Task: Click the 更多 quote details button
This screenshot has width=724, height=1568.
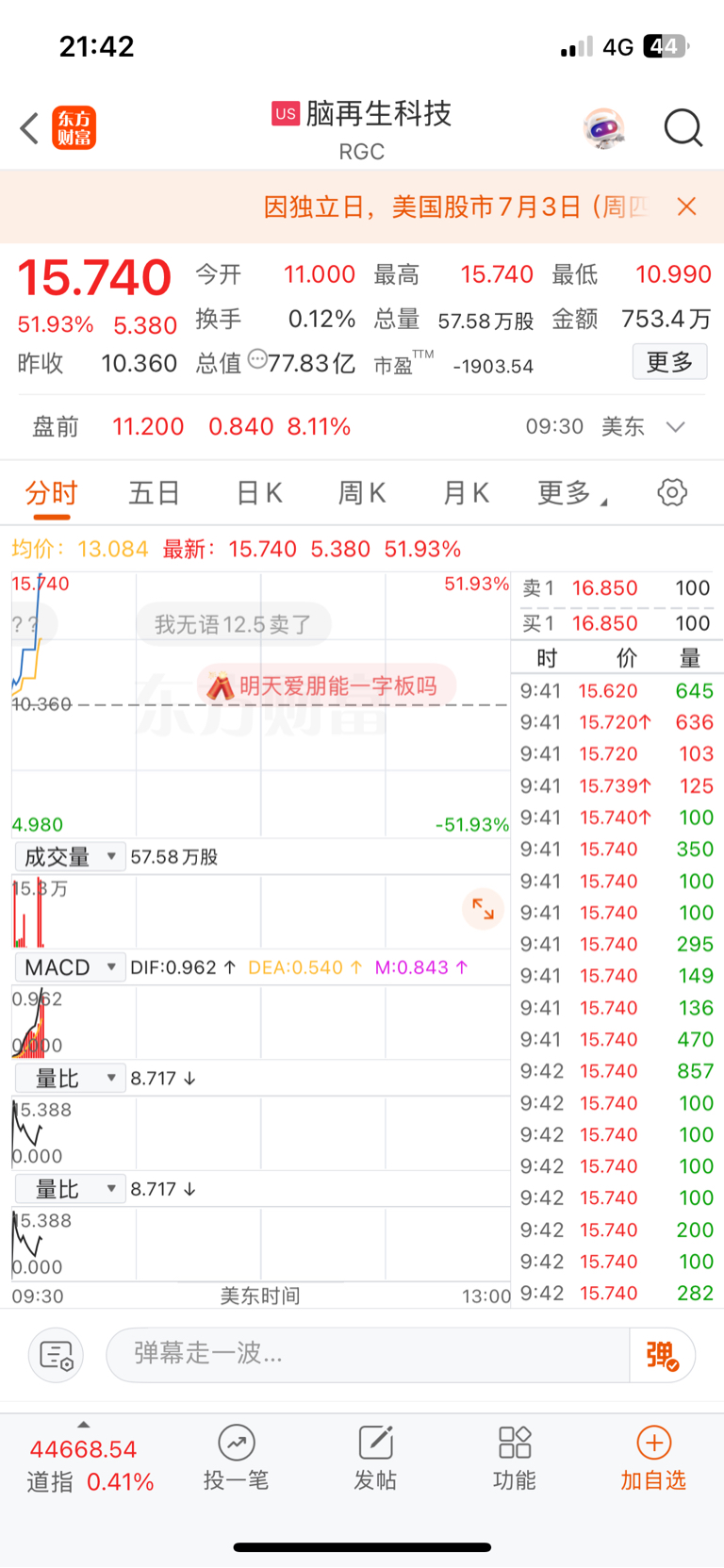Action: (x=669, y=362)
